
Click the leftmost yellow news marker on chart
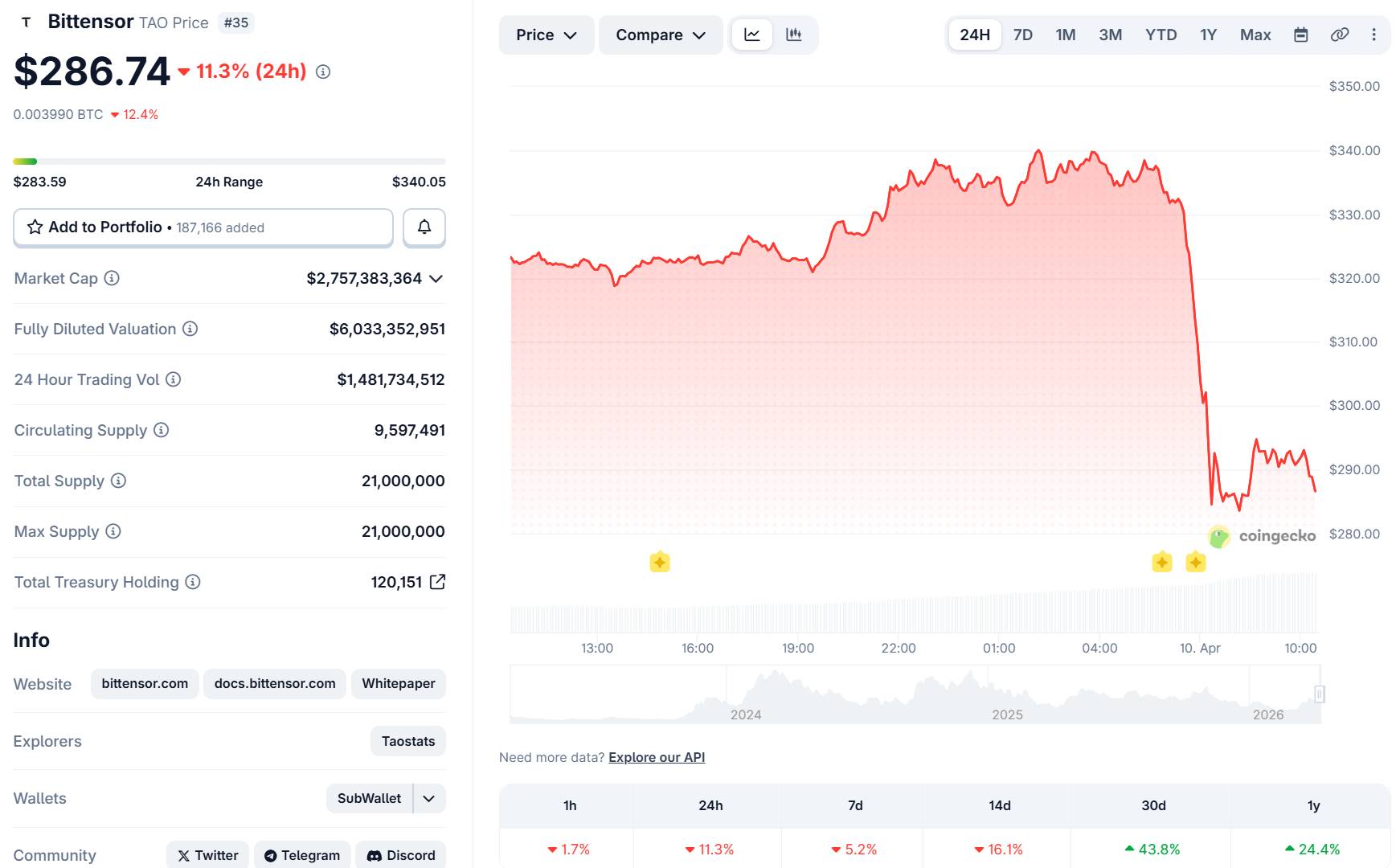(659, 562)
